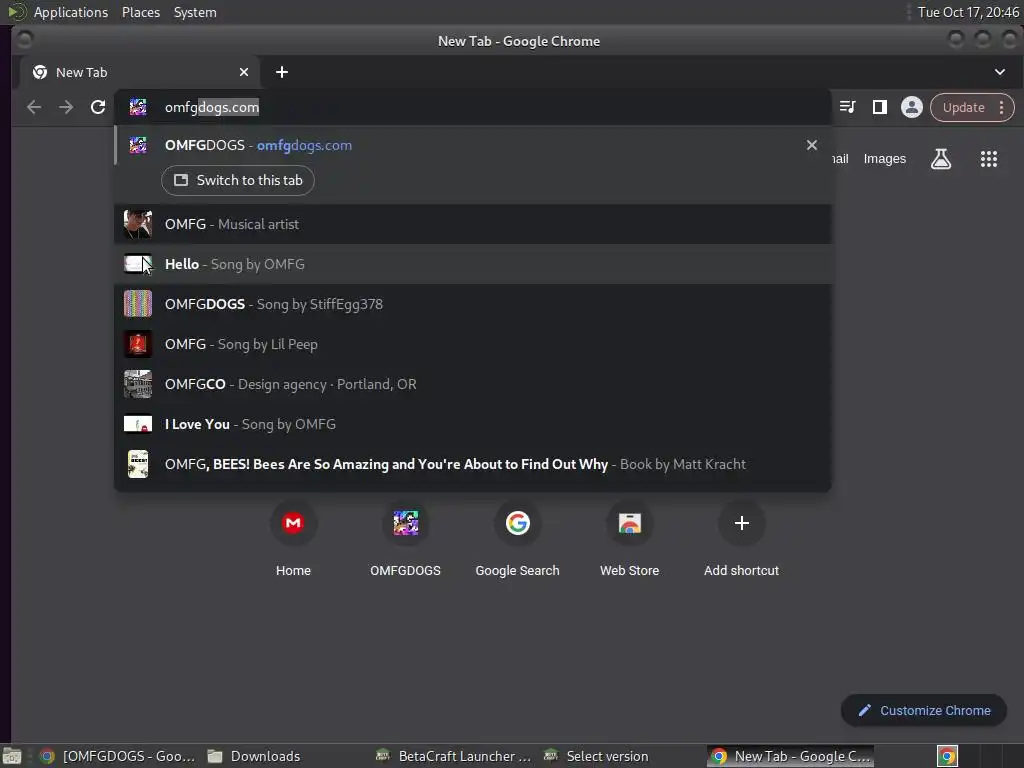Remove the omfgdogs.com suggestion
1024x768 pixels.
(x=811, y=145)
